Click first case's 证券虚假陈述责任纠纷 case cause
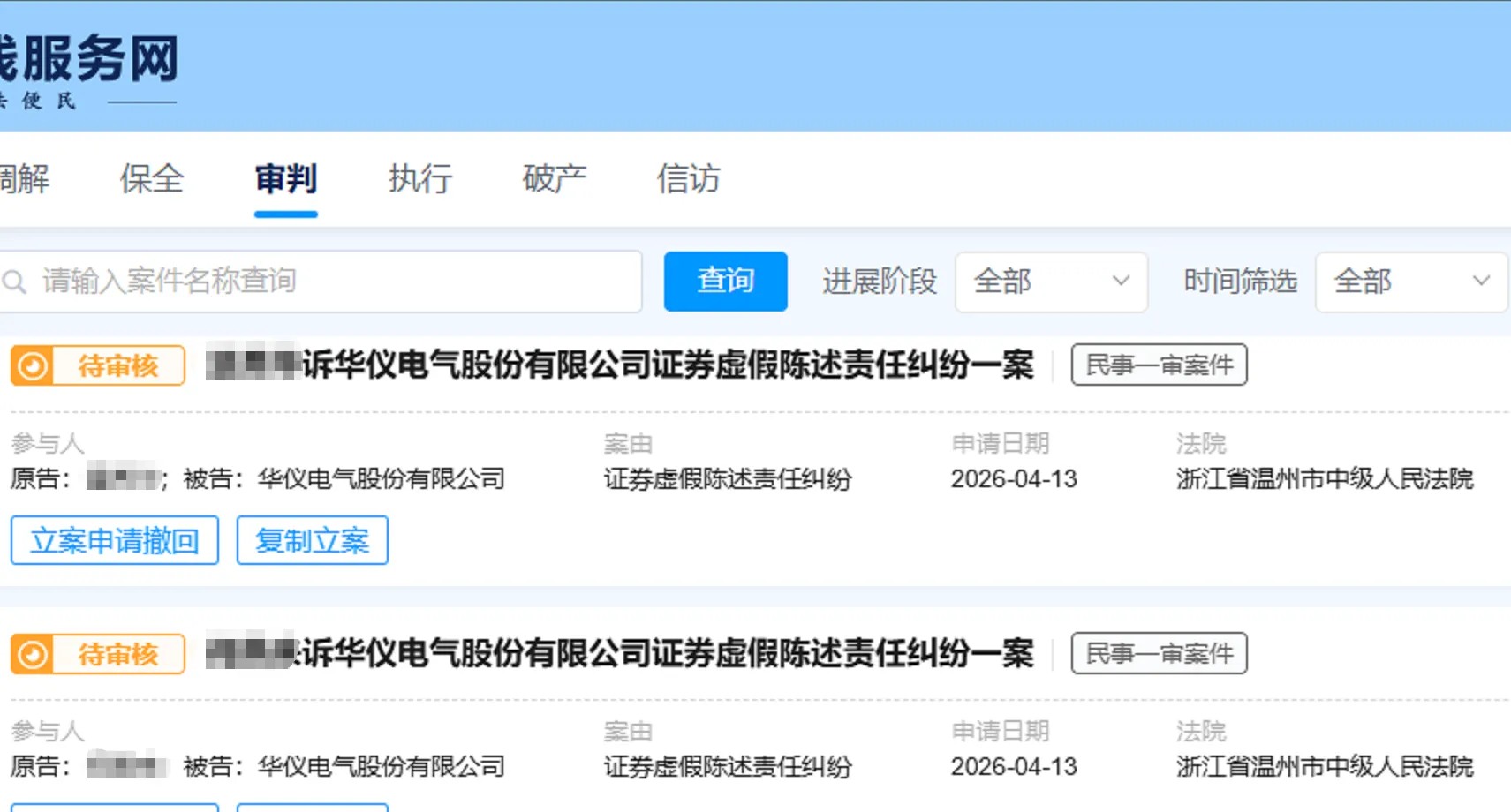The height and width of the screenshot is (812, 1511). (728, 479)
